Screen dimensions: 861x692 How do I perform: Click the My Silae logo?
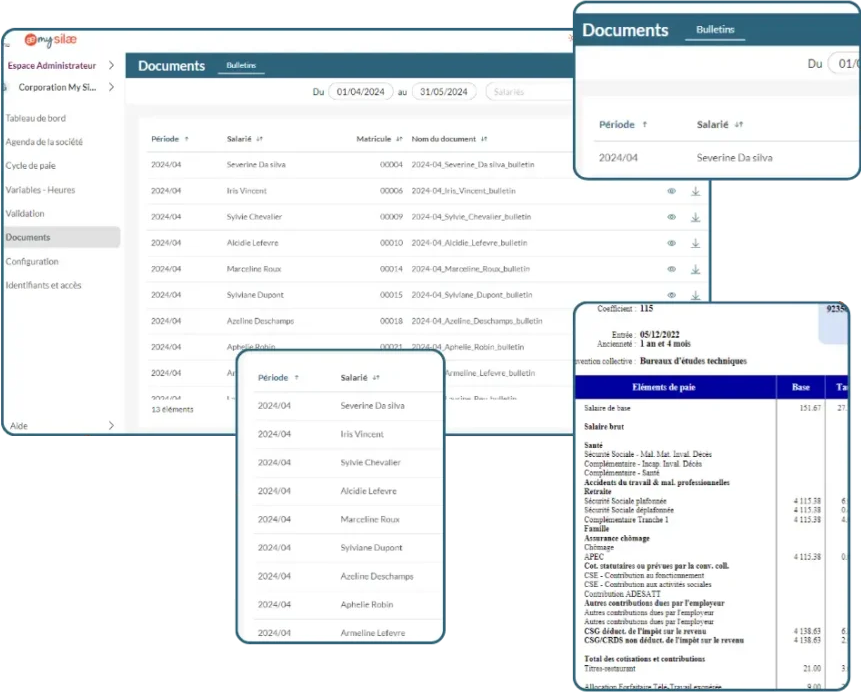[50, 39]
